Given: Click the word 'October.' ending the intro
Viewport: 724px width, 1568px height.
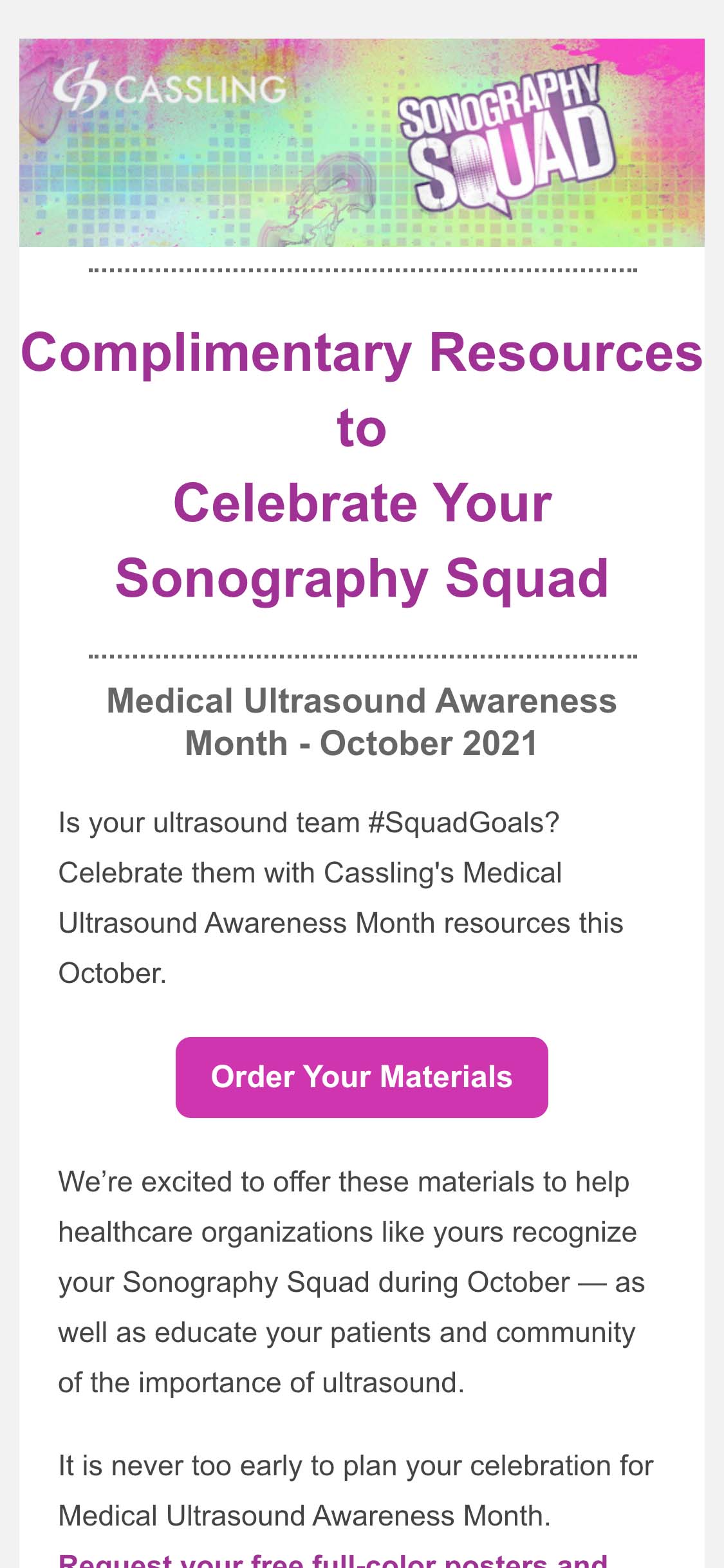Looking at the screenshot, I should pyautogui.click(x=113, y=973).
